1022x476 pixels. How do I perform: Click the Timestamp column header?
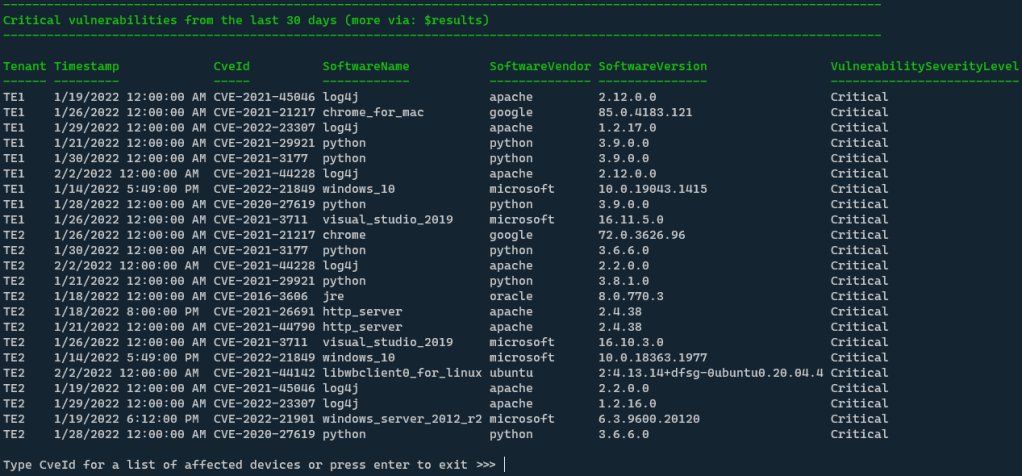click(x=86, y=66)
